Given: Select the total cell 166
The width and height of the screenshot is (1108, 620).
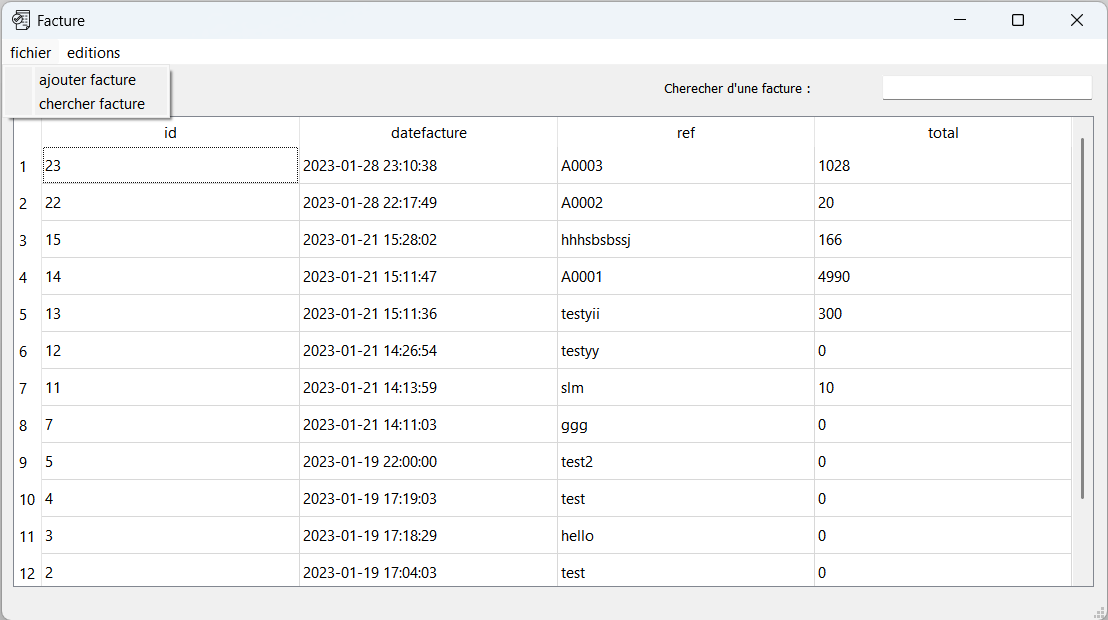Looking at the screenshot, I should pyautogui.click(x=943, y=240).
